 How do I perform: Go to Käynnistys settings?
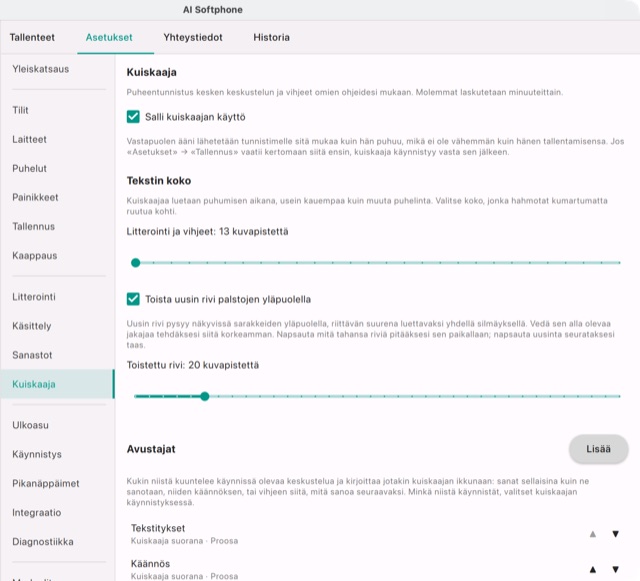coord(57,454)
